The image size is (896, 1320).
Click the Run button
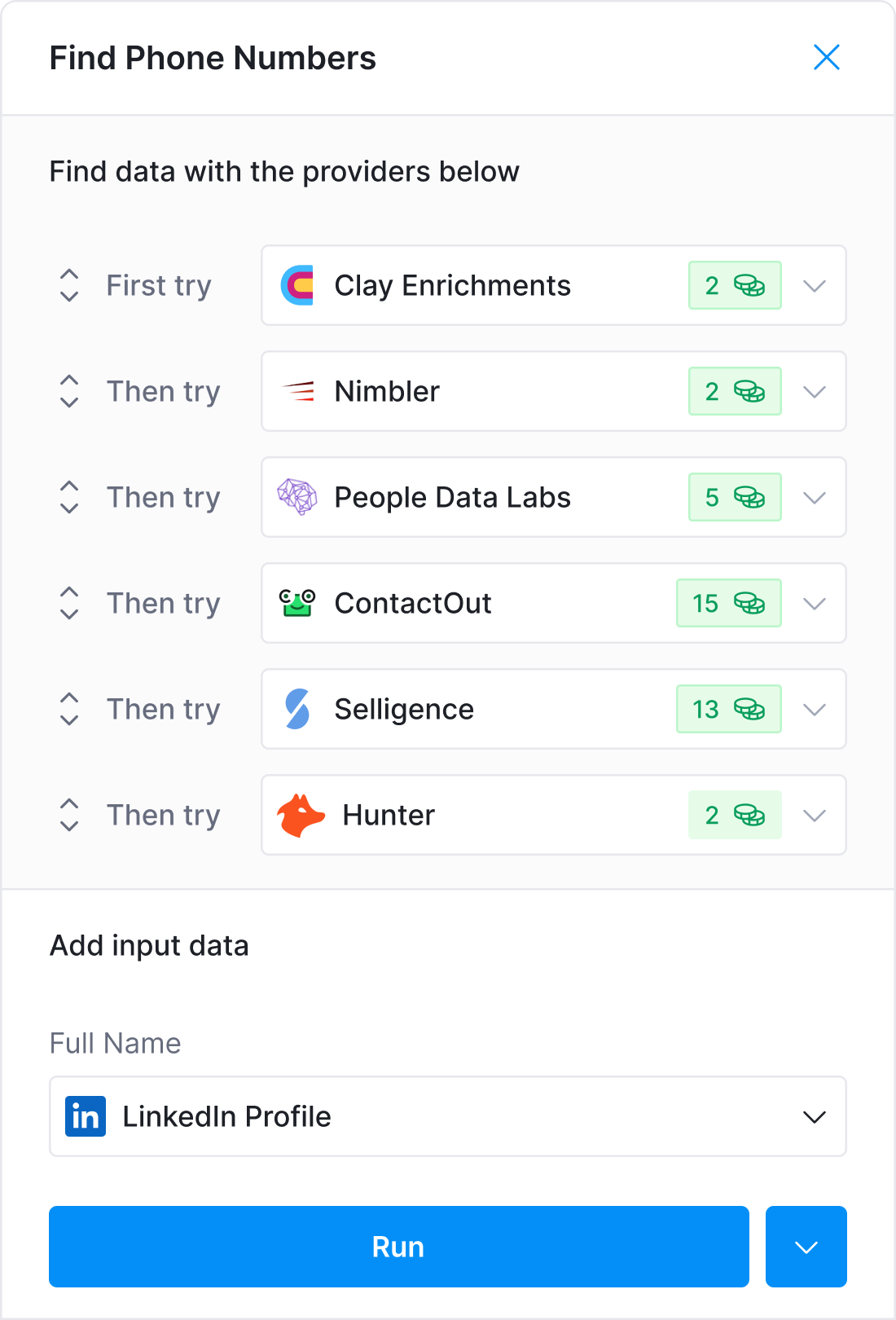(398, 1247)
